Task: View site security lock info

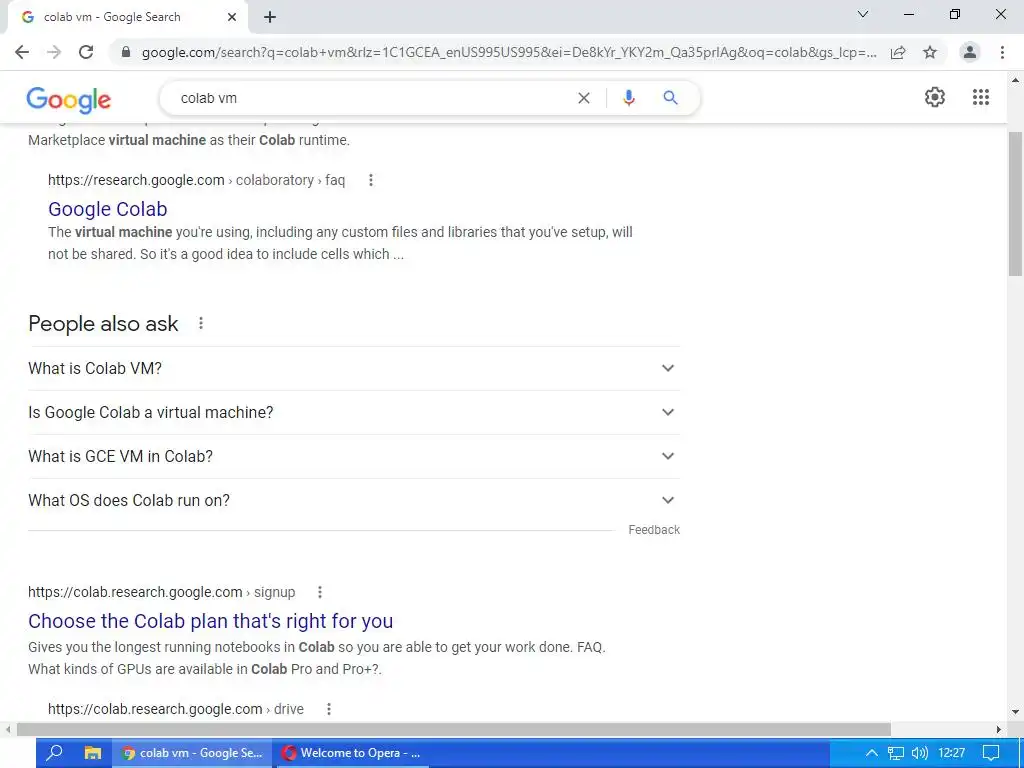Action: [x=126, y=52]
